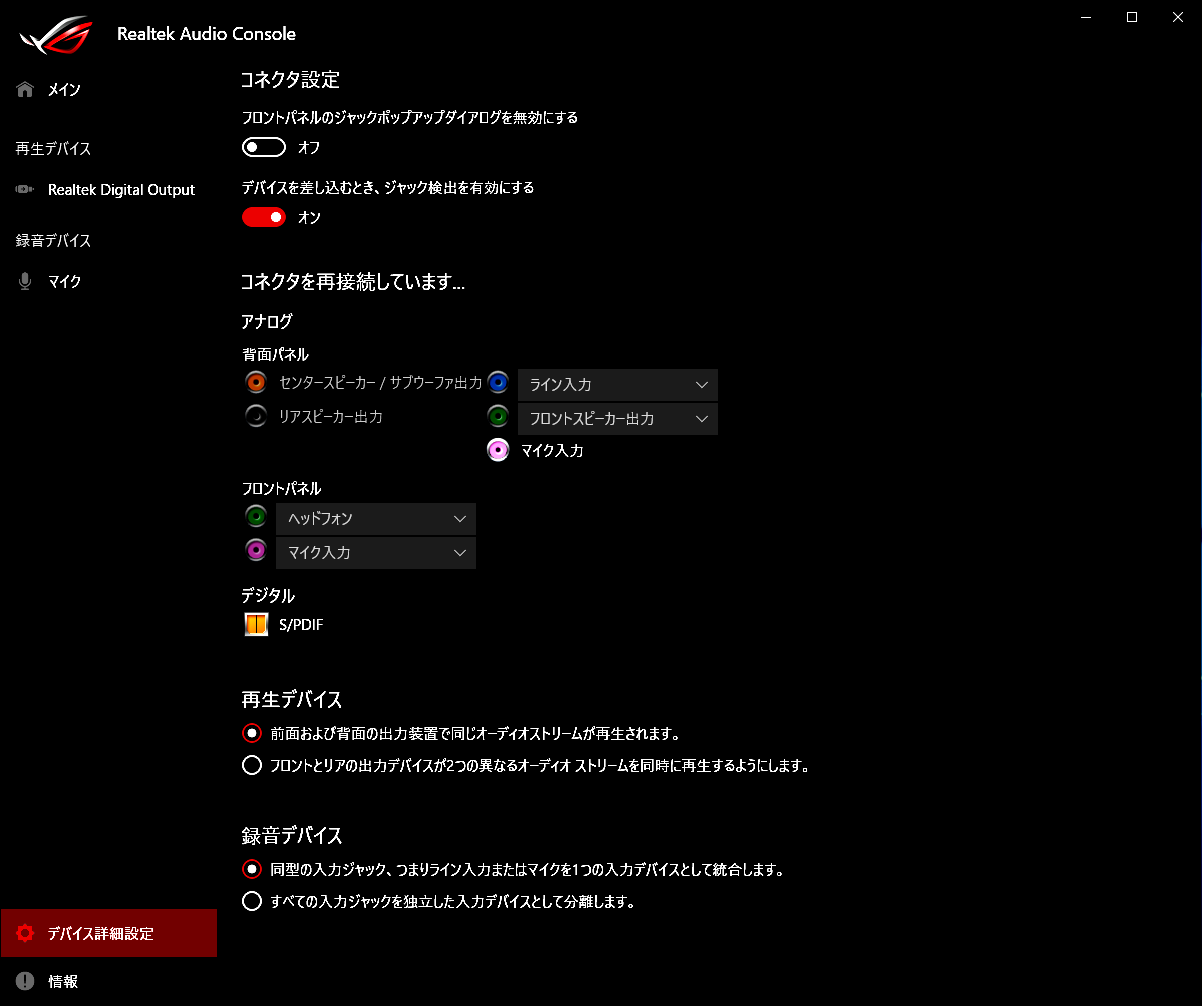Viewport: 1202px width, 1006px height.
Task: Click the pink front-panel mic jack icon
Action: pos(256,550)
